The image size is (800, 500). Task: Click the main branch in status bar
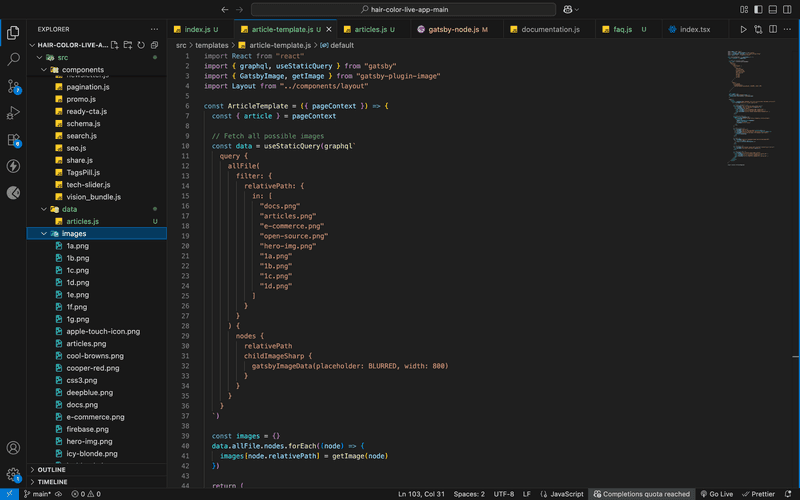click(x=37, y=494)
